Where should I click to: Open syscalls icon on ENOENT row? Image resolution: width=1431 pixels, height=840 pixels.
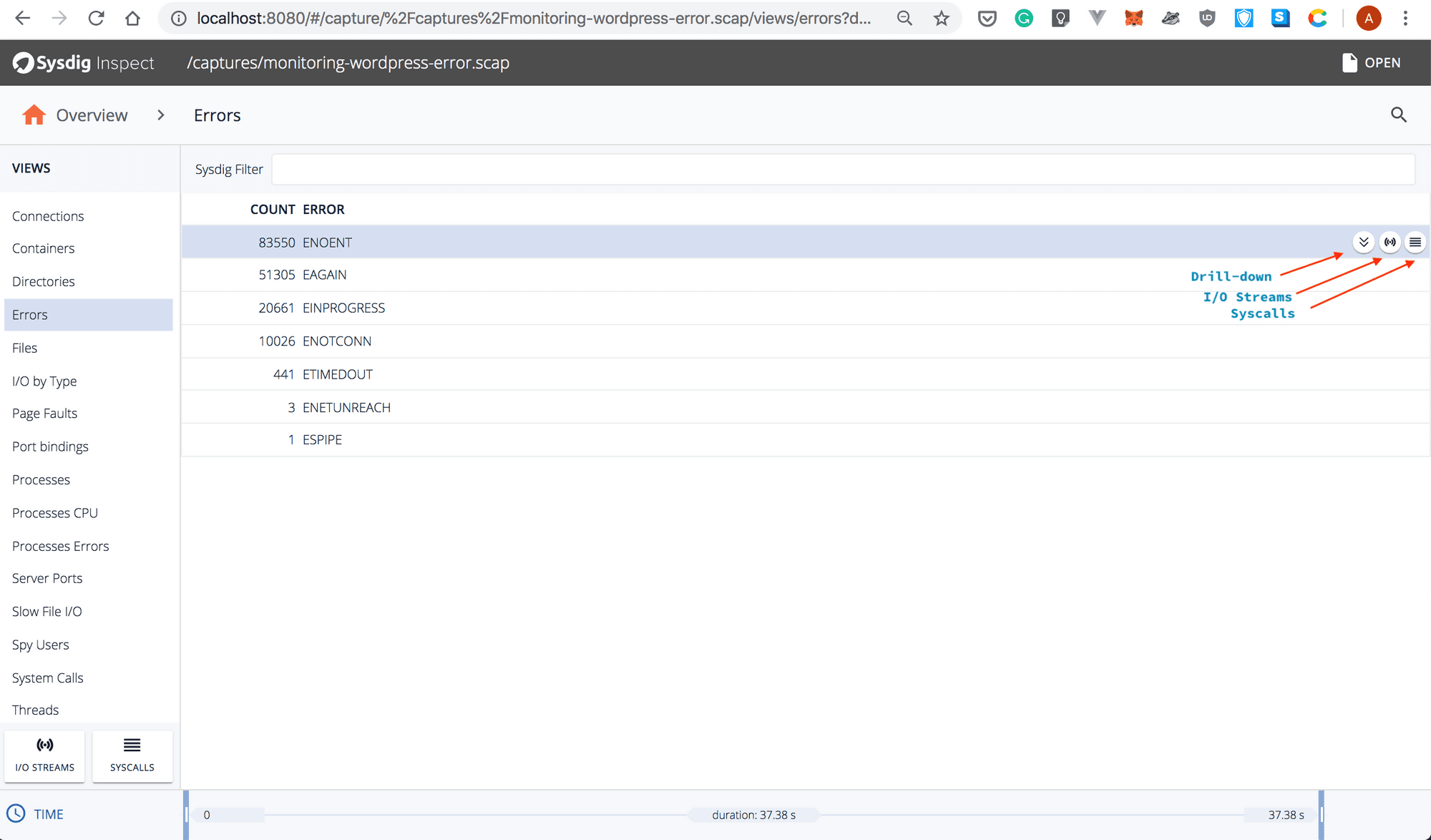(x=1415, y=242)
